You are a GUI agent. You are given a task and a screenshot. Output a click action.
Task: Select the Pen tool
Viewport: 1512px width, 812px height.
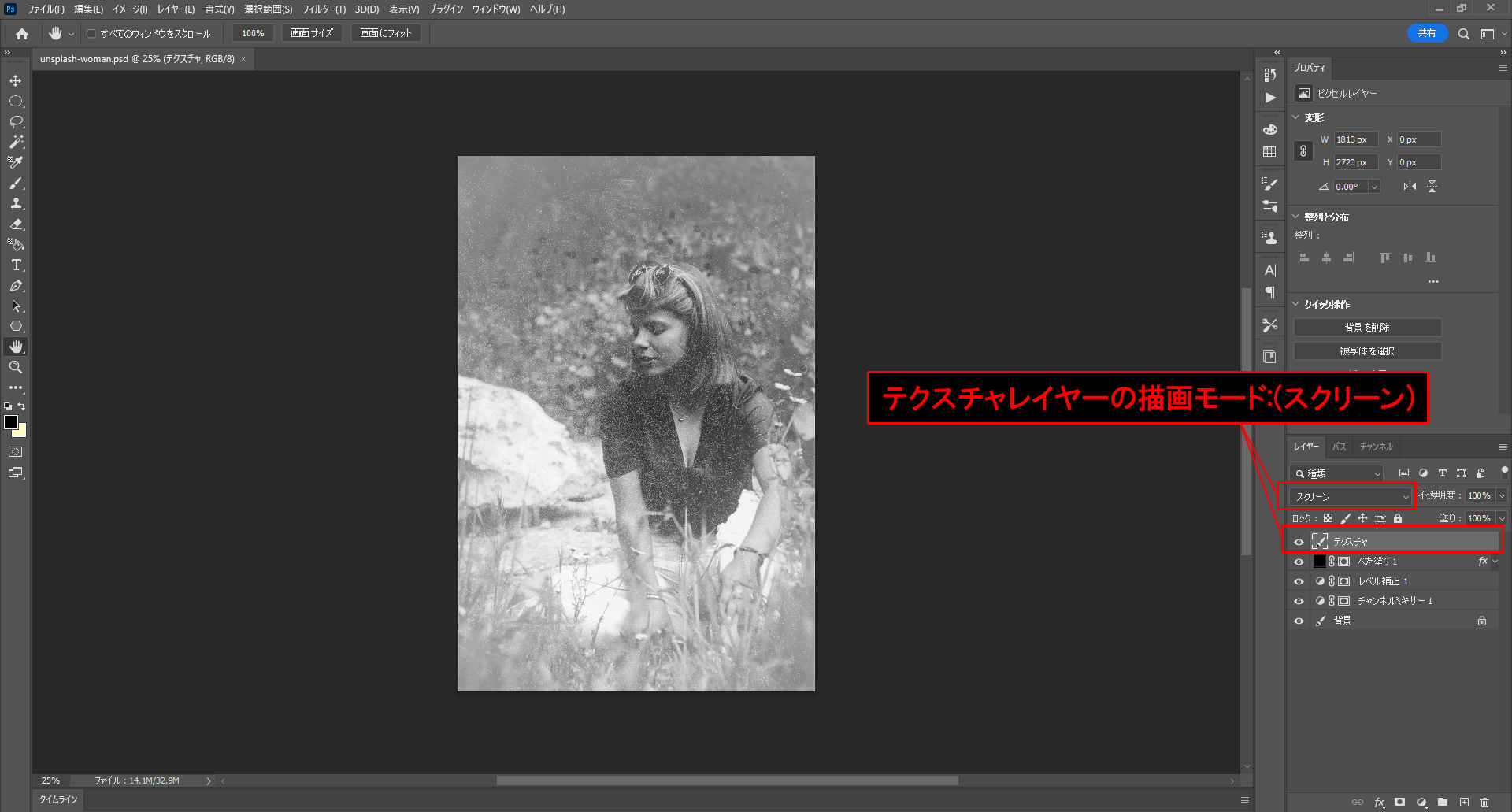(x=16, y=286)
